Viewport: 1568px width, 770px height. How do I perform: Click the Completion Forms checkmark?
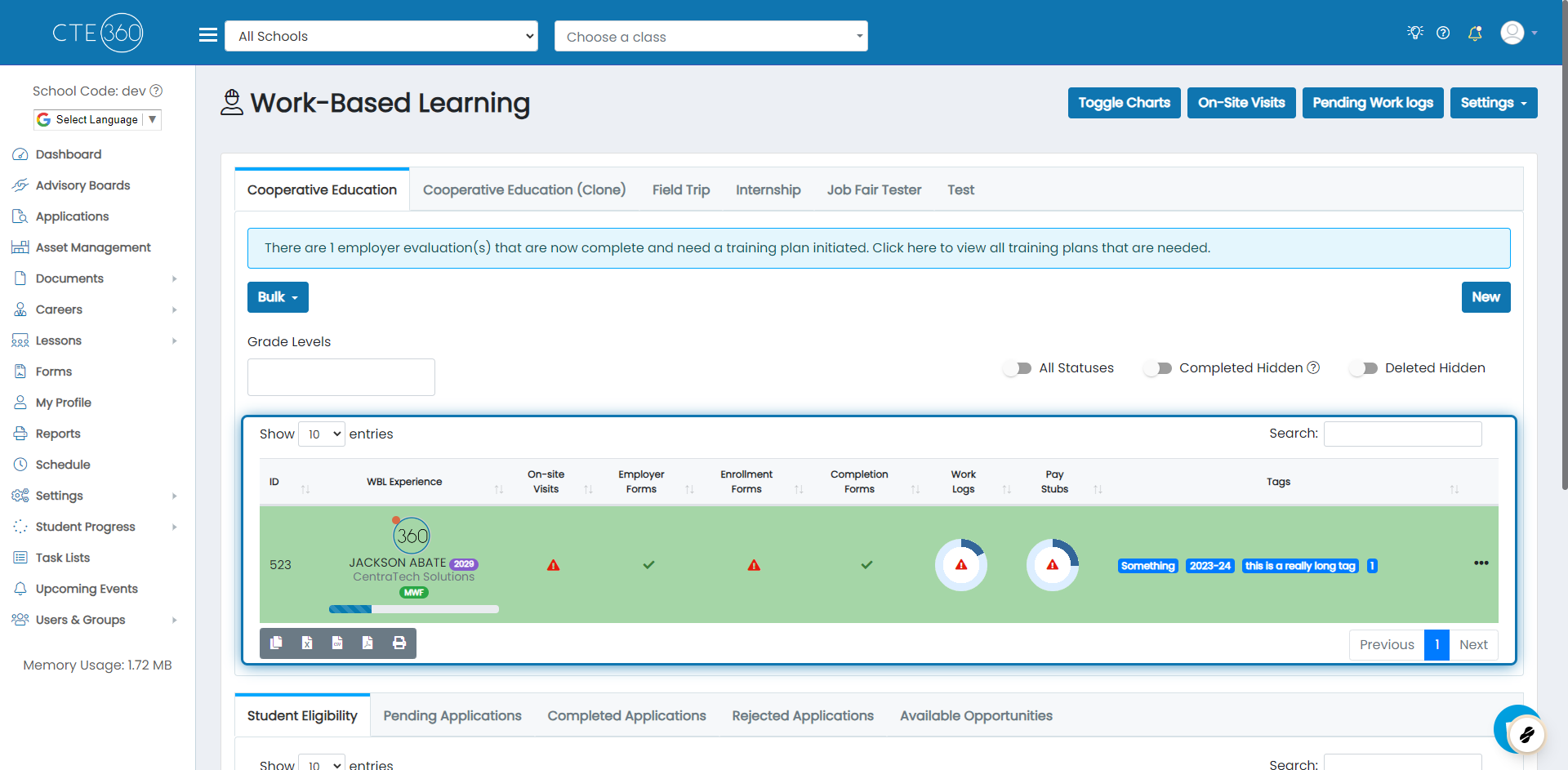866,565
